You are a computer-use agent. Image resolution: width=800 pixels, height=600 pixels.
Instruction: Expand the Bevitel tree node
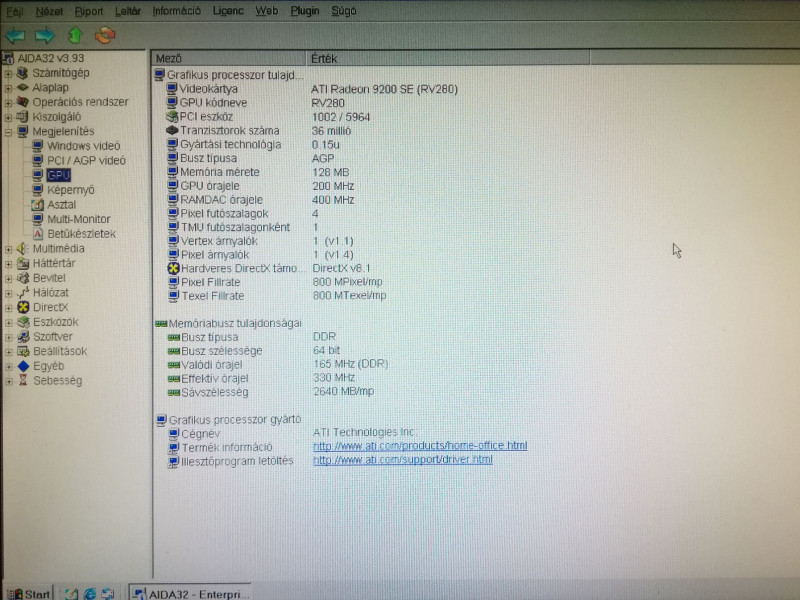(x=8, y=279)
